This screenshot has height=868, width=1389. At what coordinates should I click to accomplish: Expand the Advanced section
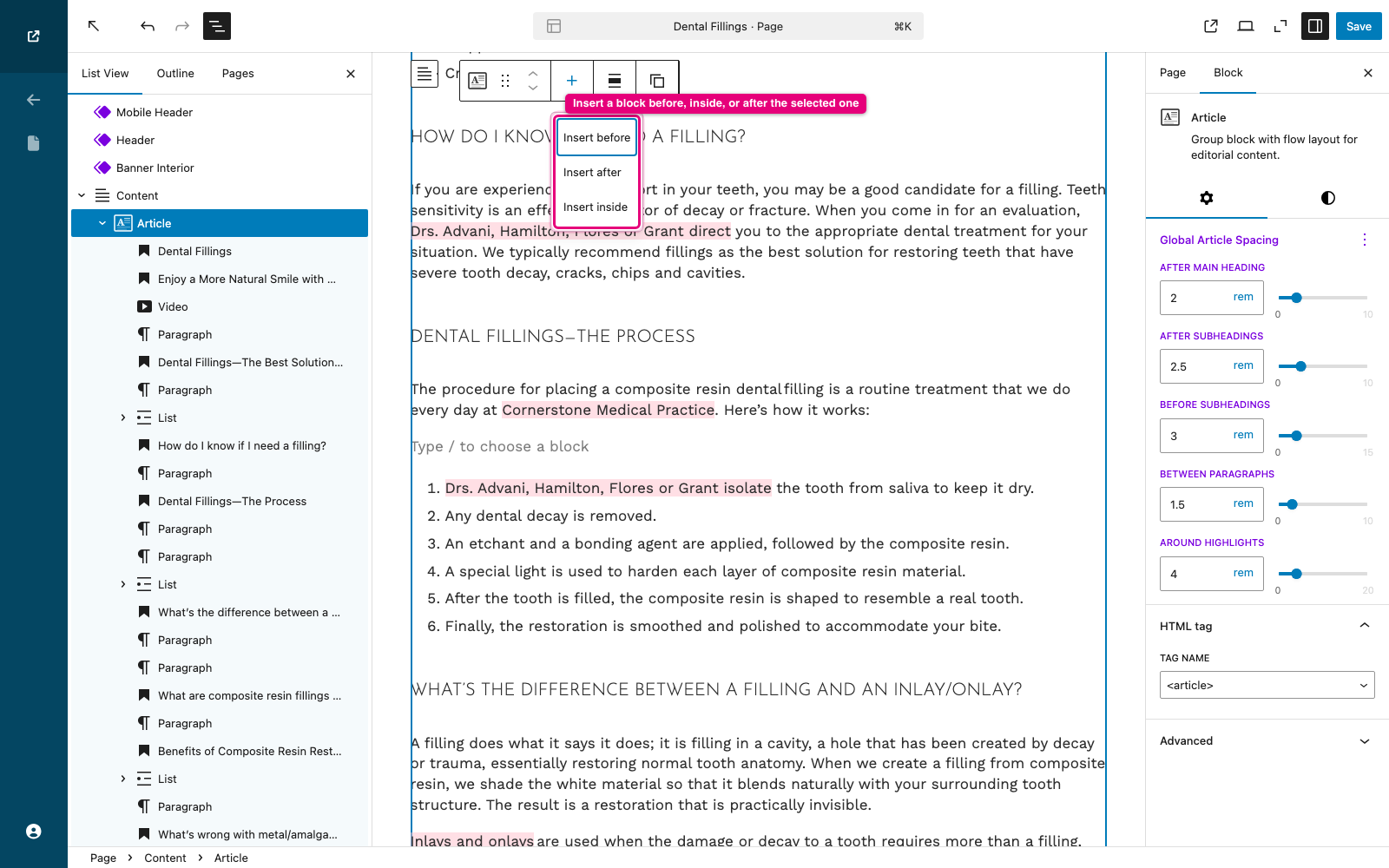point(1267,740)
